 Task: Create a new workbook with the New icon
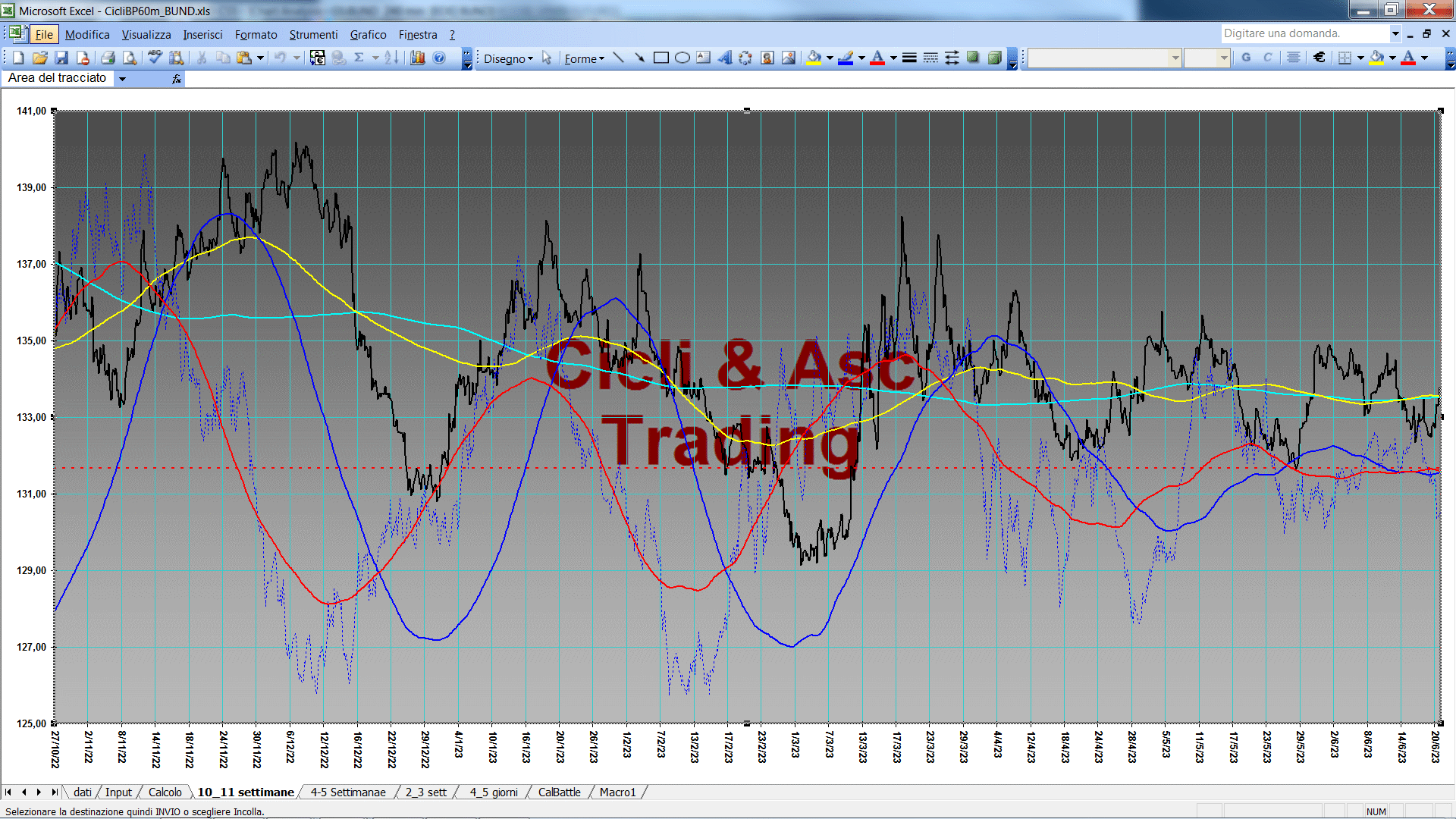tap(18, 58)
